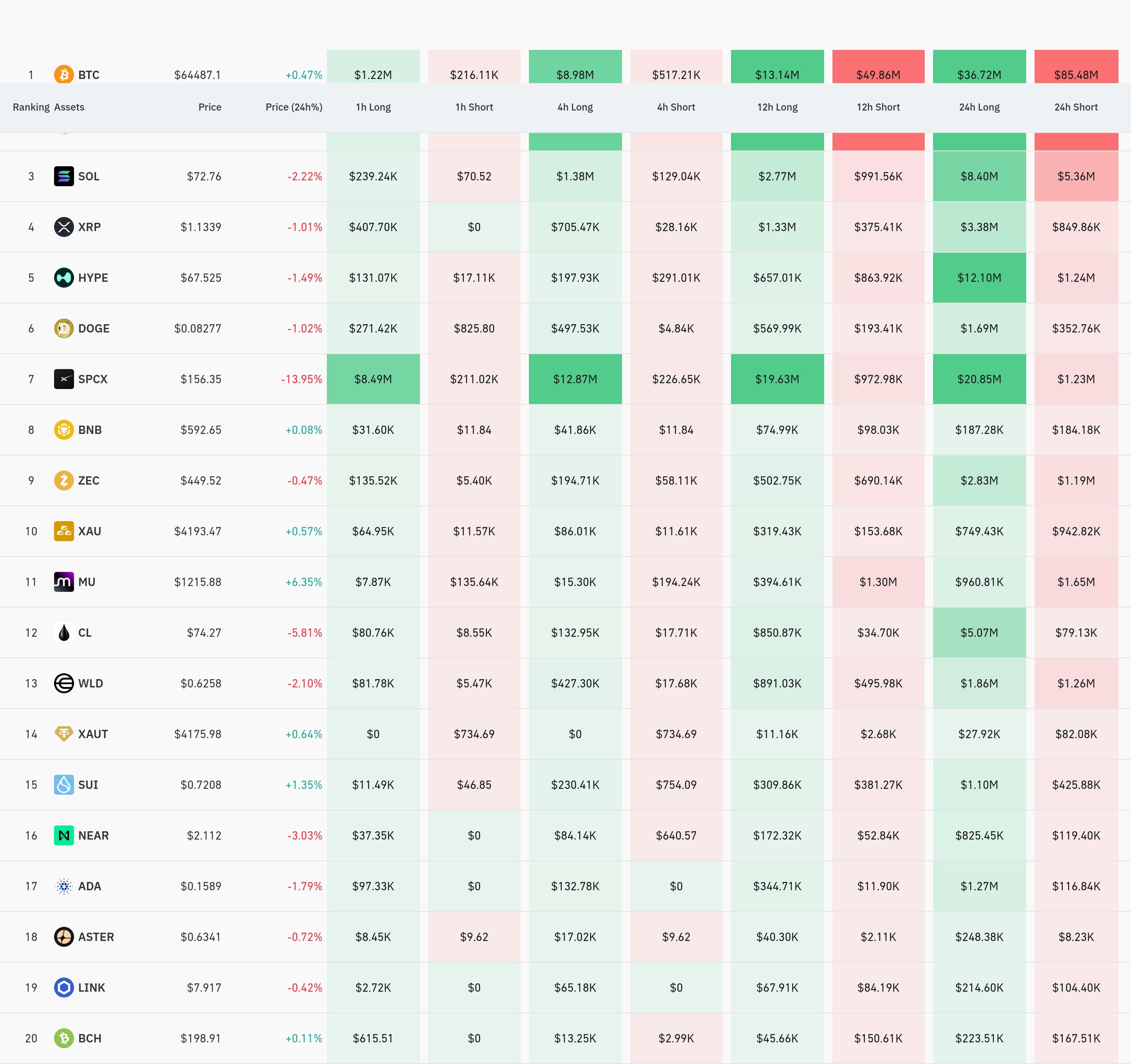Click SPCX 24h Long $20.85M cell
The image size is (1131, 1064).
(x=979, y=379)
